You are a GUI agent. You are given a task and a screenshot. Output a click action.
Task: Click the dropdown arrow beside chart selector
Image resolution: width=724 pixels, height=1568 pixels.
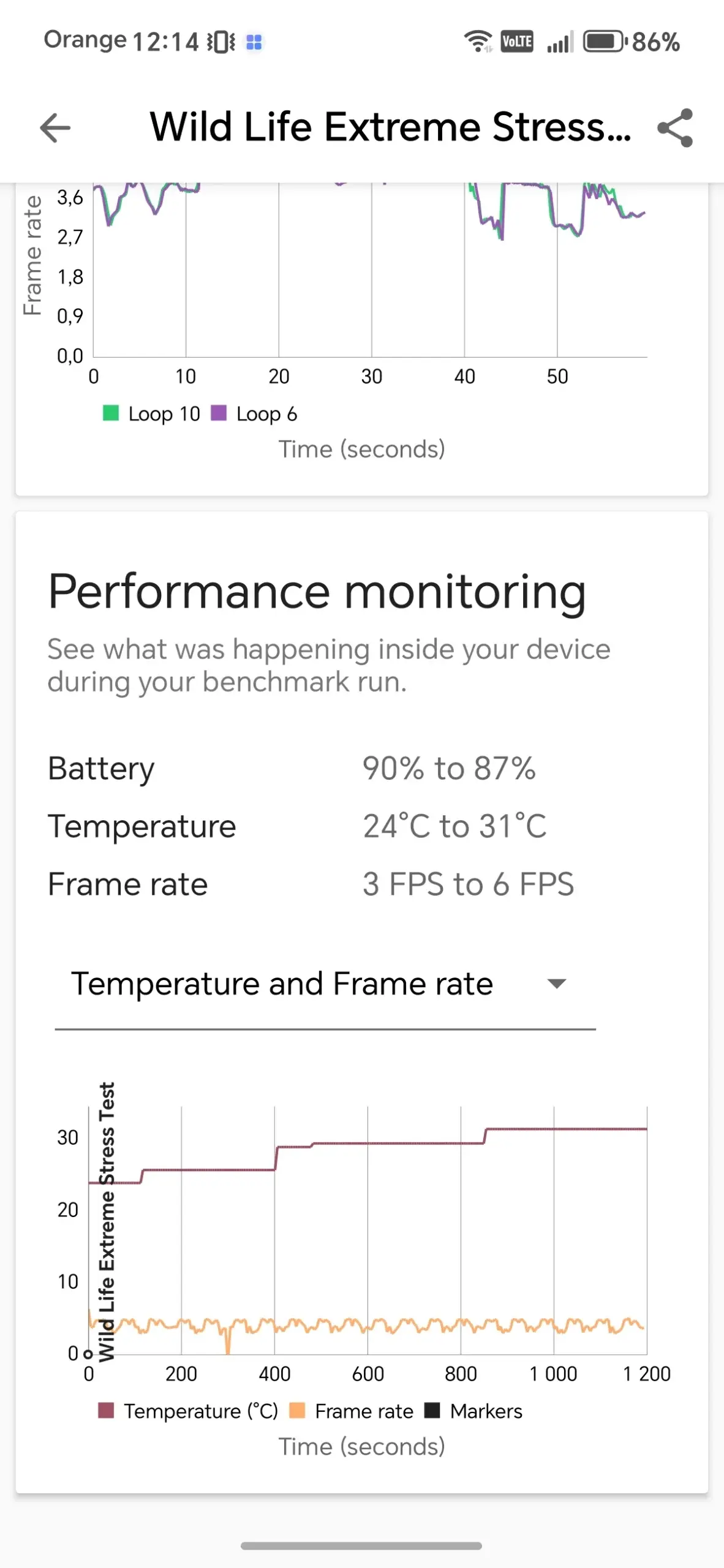[557, 984]
